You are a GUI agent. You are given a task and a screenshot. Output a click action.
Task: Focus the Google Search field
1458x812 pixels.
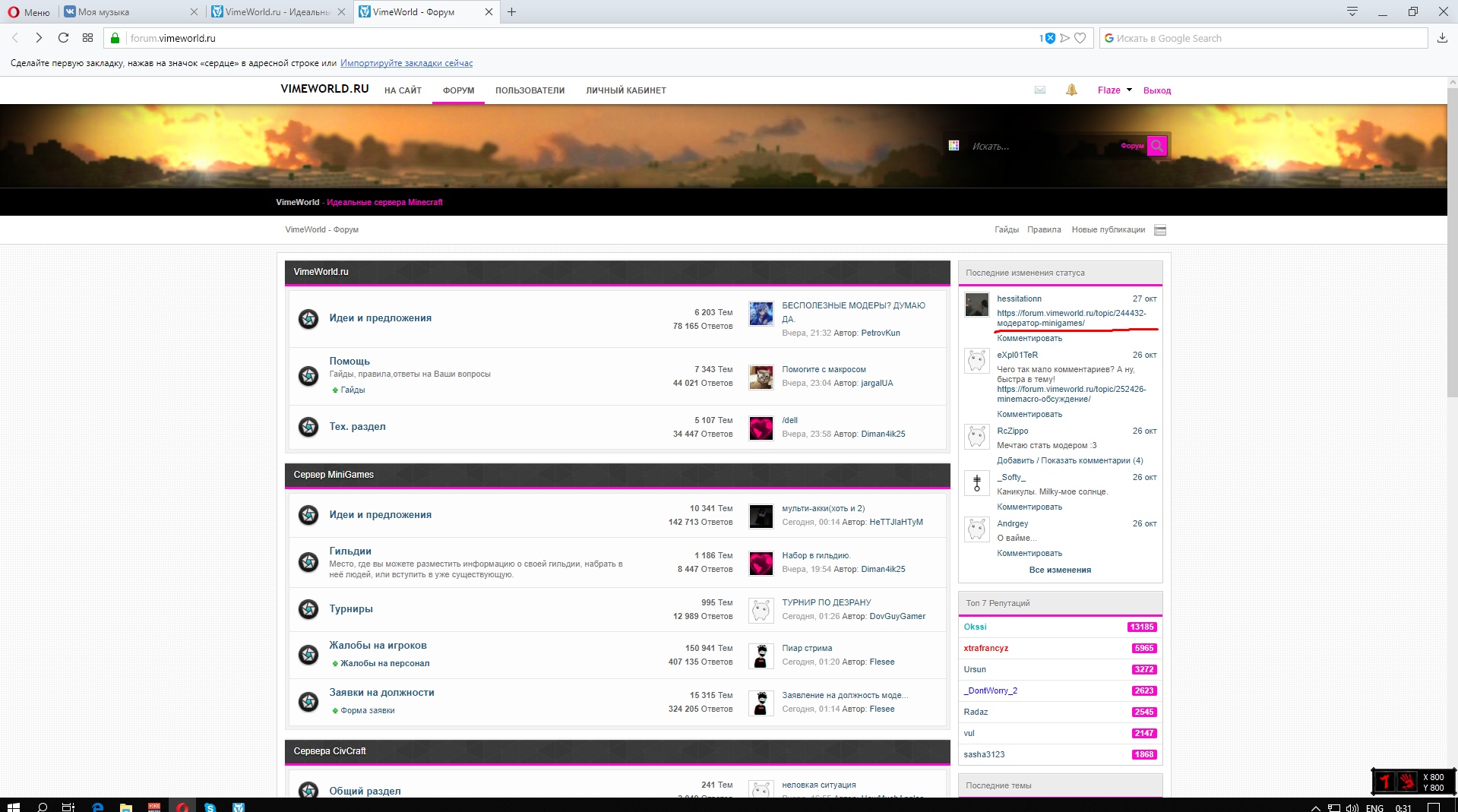click(x=1263, y=38)
